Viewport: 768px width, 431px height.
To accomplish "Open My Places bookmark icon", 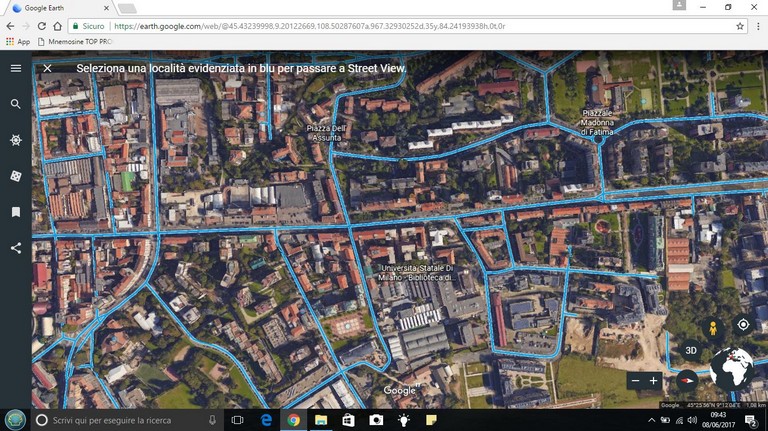I will tap(16, 212).
